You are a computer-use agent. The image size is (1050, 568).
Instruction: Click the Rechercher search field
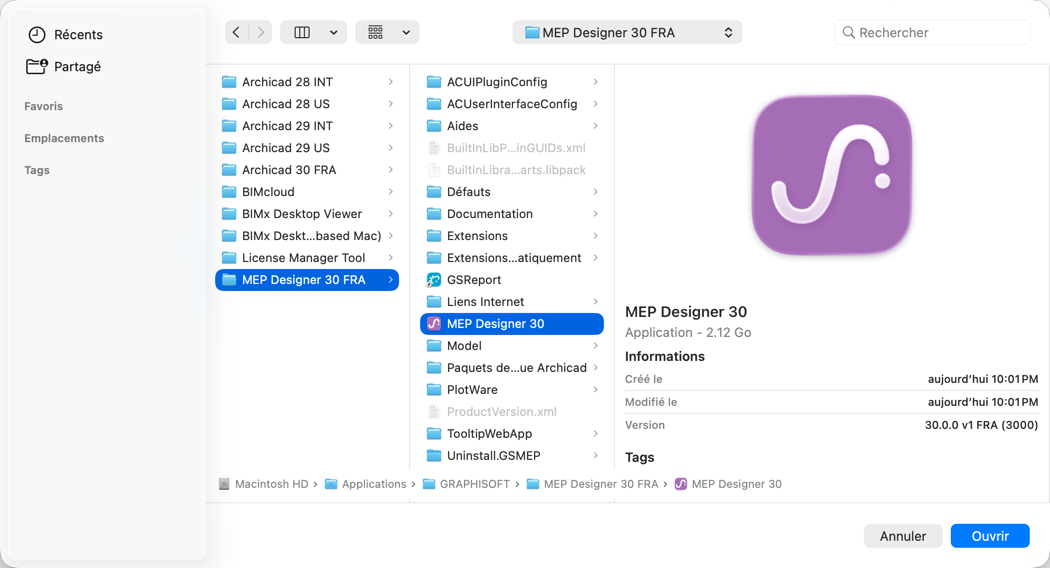point(932,32)
